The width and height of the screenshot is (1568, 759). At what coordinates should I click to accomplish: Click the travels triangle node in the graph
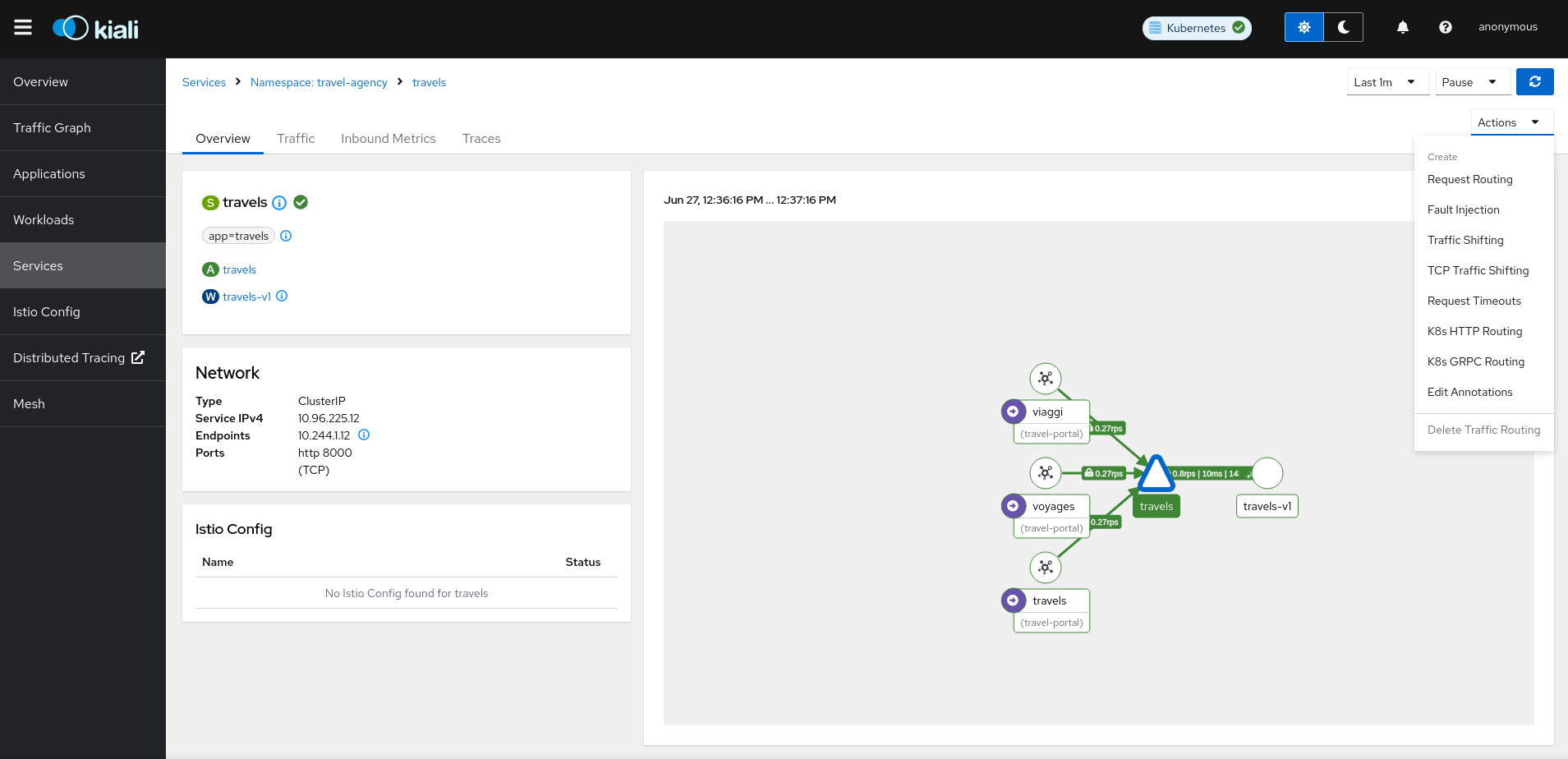1156,472
